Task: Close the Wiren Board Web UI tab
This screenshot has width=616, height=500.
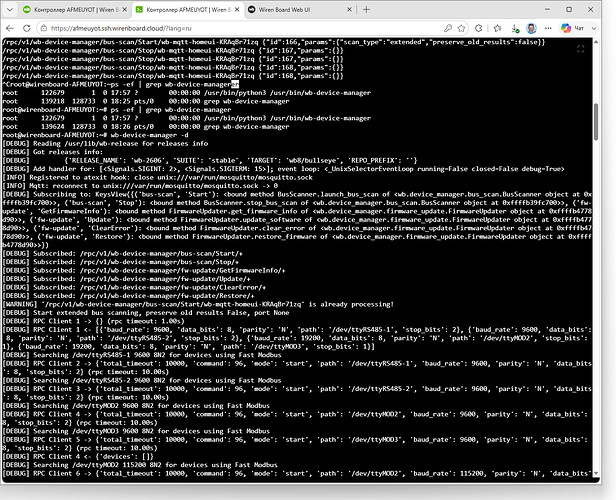Action: coord(349,9)
